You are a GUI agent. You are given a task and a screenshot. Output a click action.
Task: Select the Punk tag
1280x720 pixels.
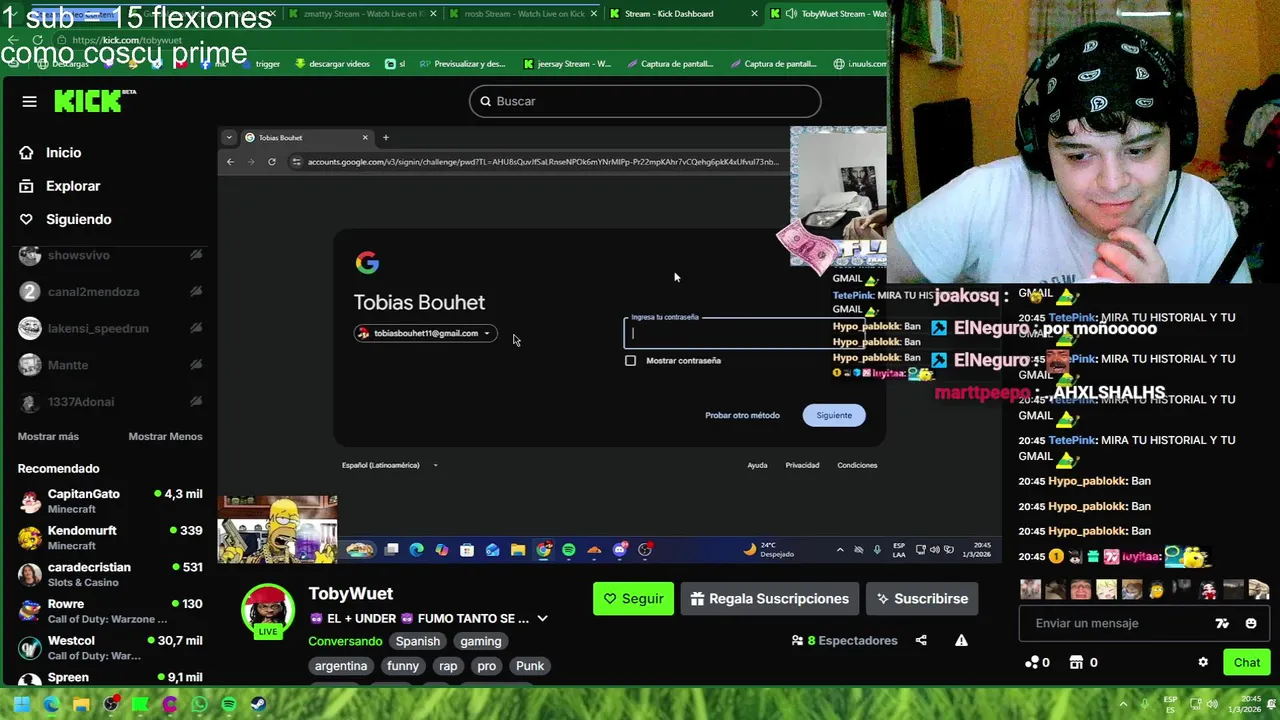click(530, 666)
